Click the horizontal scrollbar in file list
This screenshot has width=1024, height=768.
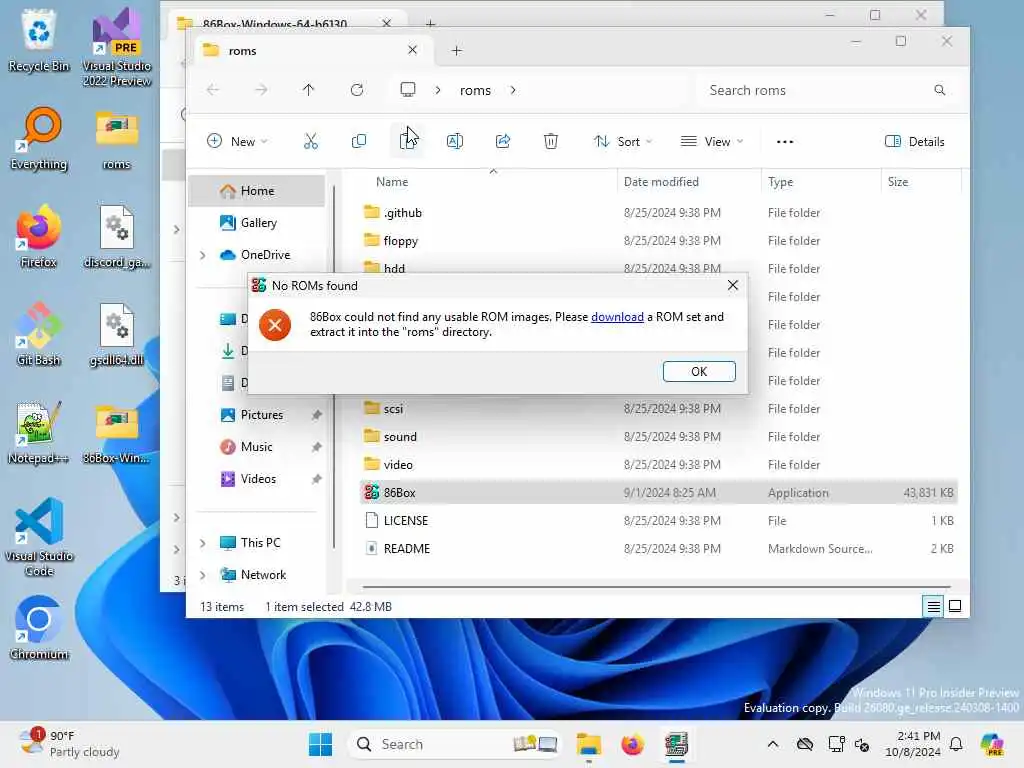(x=656, y=586)
